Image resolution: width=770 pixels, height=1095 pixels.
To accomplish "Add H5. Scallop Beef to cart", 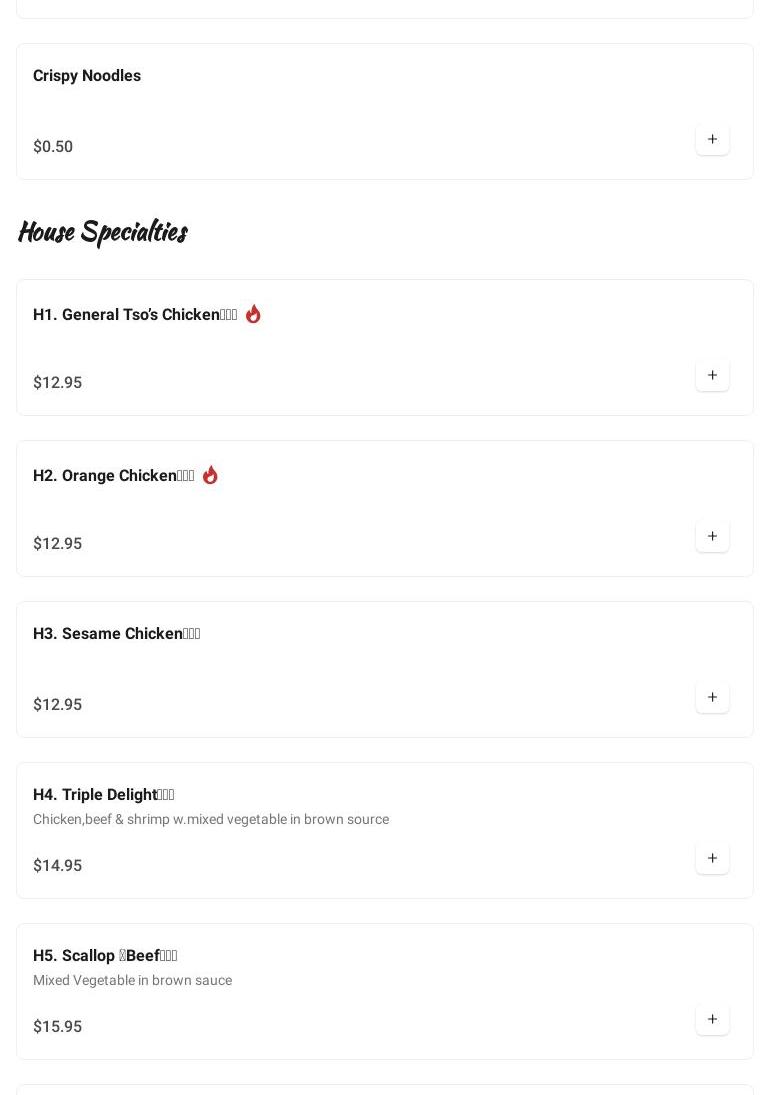I will tap(712, 1020).
